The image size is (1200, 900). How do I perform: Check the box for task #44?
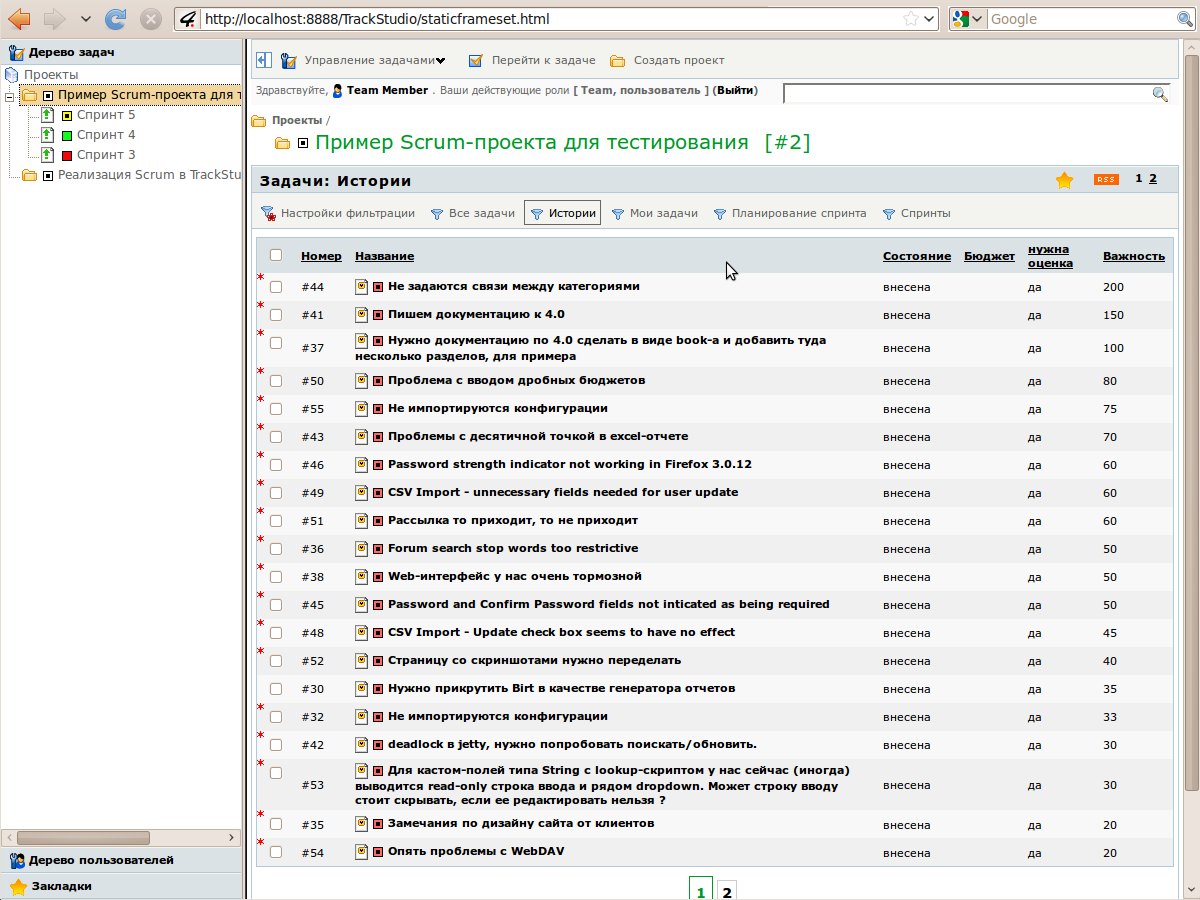point(276,287)
